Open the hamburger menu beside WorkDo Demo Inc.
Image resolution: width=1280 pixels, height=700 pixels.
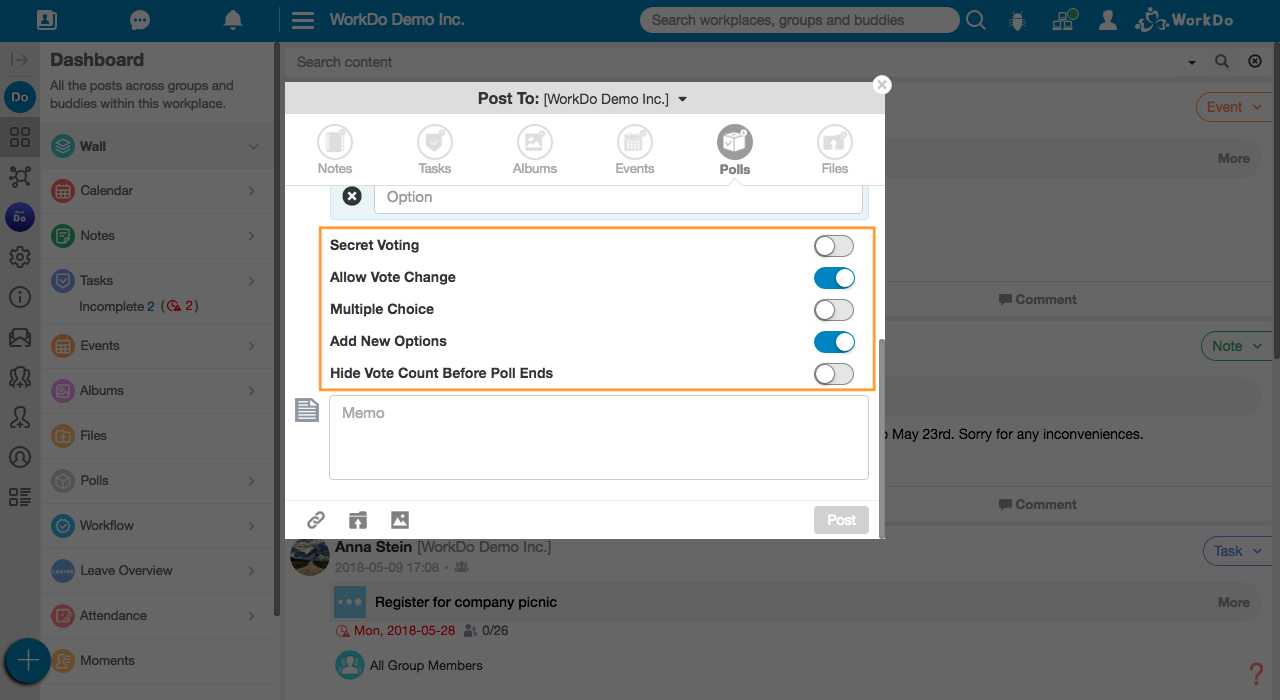303,20
